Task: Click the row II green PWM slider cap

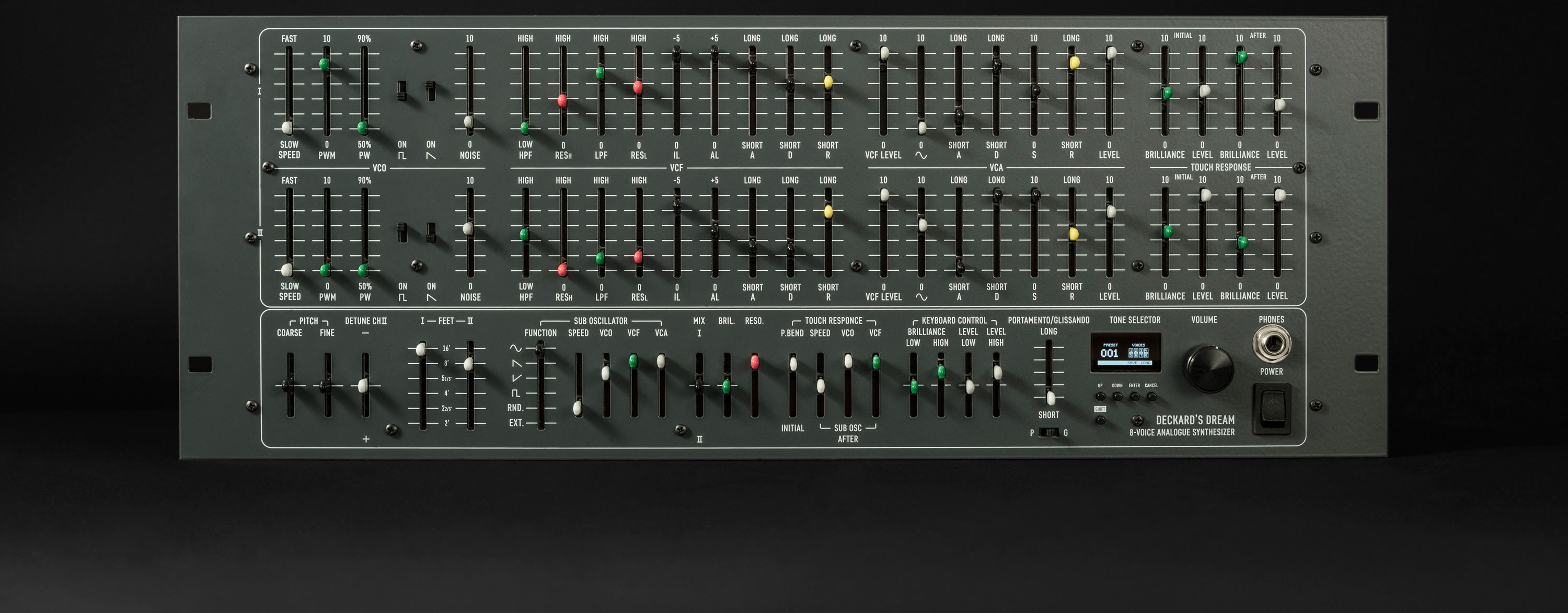Action: coord(325,269)
